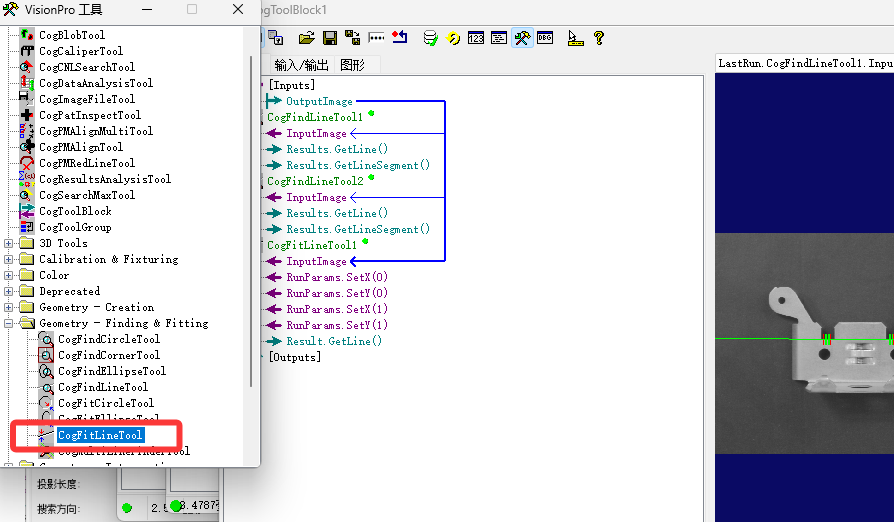The image size is (894, 522).
Task: Select CogToolBlock in the tool list
Action: point(75,211)
